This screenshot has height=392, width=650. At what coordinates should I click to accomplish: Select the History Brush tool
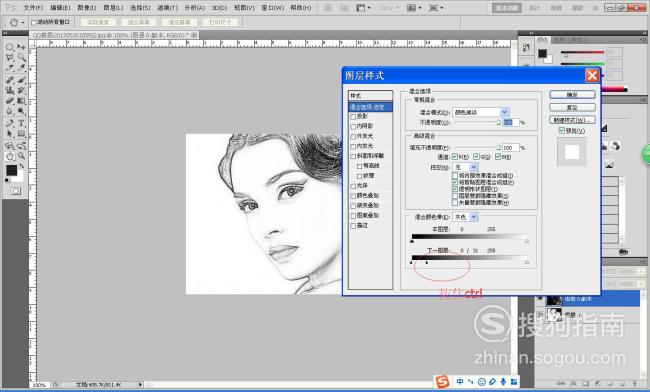click(x=21, y=90)
